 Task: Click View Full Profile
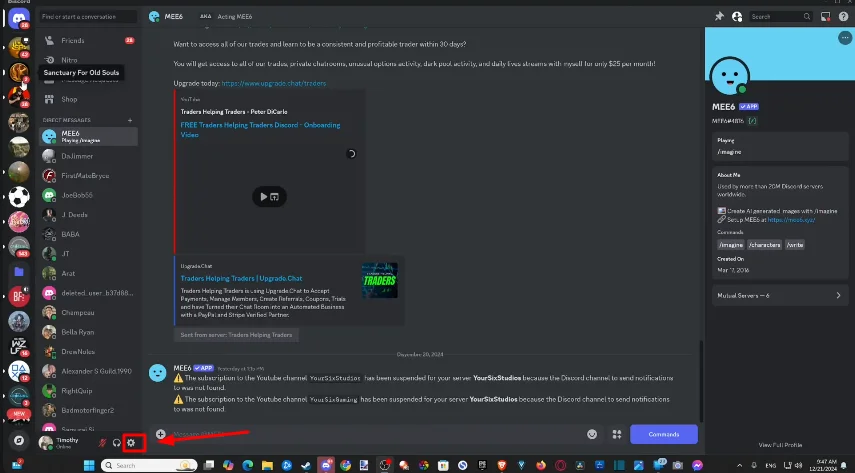(x=780, y=445)
